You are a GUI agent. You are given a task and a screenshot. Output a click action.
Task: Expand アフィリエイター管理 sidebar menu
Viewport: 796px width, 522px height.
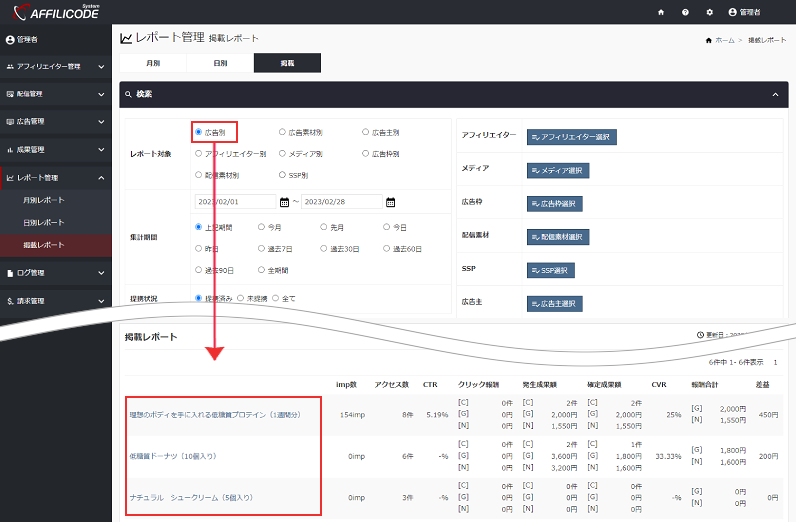pyautogui.click(x=55, y=66)
